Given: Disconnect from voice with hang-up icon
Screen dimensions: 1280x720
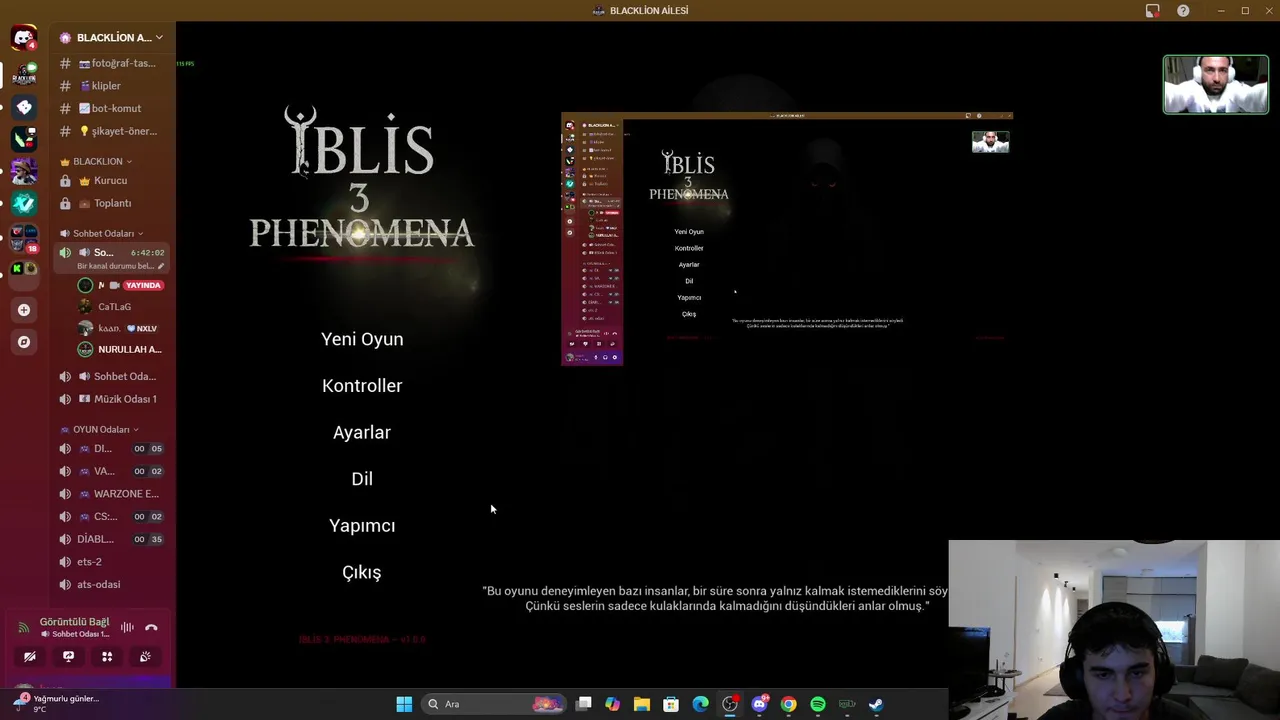Looking at the screenshot, I should point(151,628).
